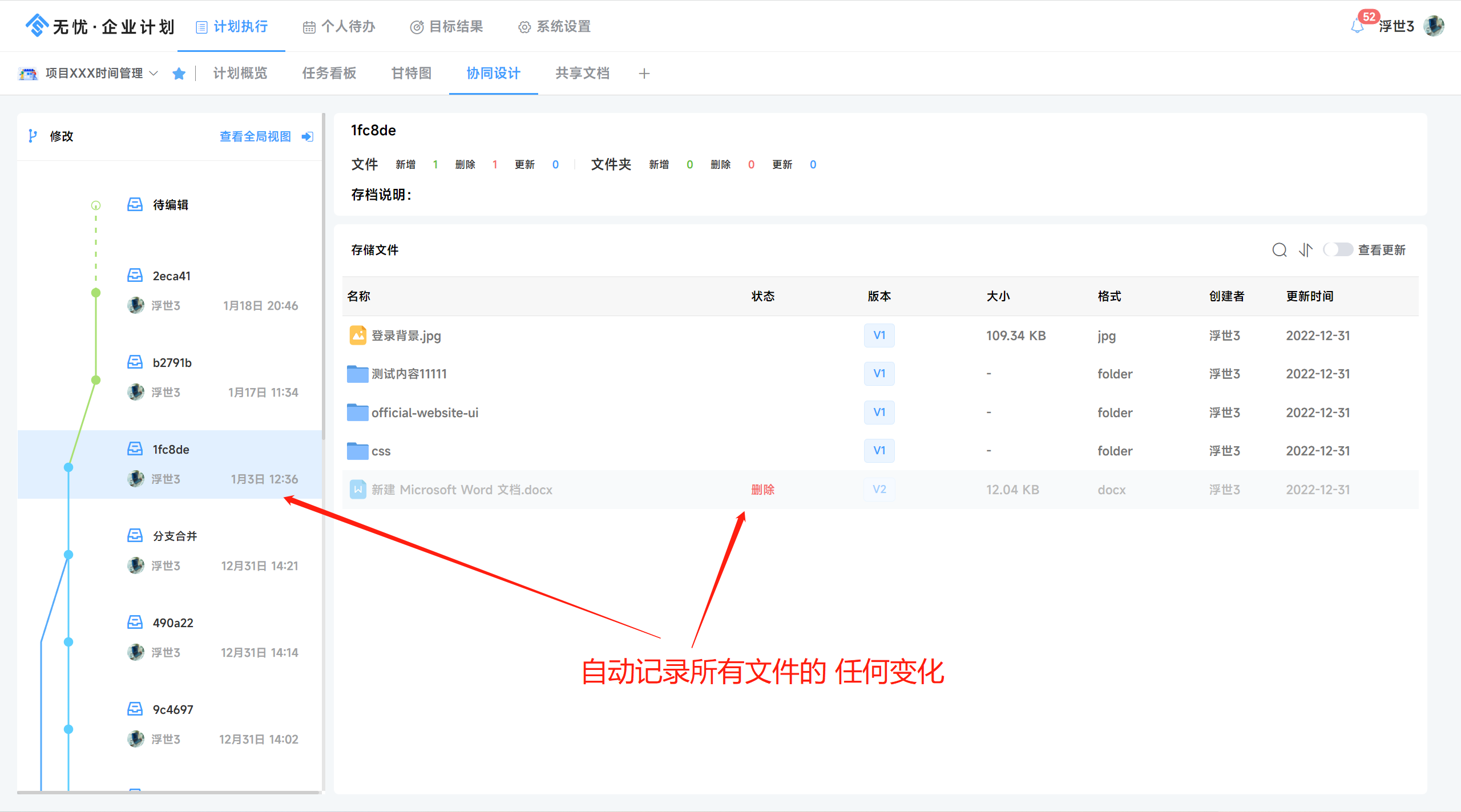The height and width of the screenshot is (812, 1461).
Task: Click the search icon in 存储文件
Action: click(1279, 250)
